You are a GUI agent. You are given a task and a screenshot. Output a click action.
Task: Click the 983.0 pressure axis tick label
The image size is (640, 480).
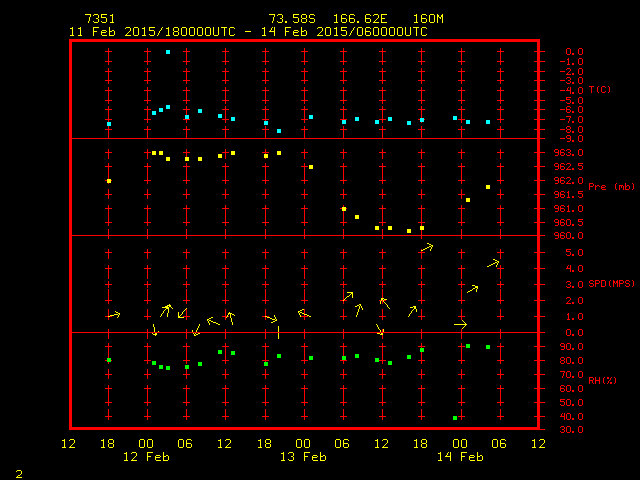(576, 152)
